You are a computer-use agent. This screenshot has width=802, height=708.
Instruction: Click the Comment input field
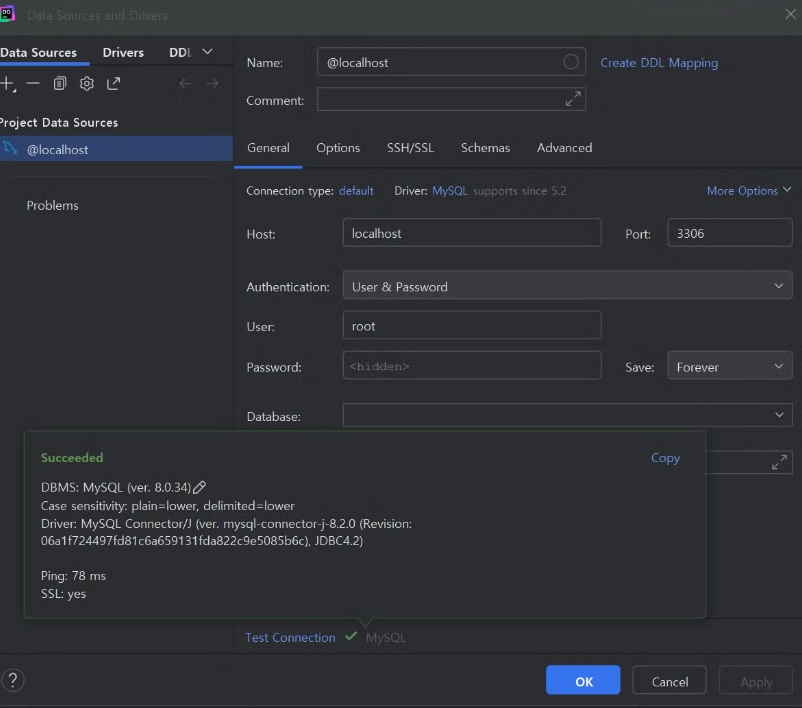click(x=451, y=99)
